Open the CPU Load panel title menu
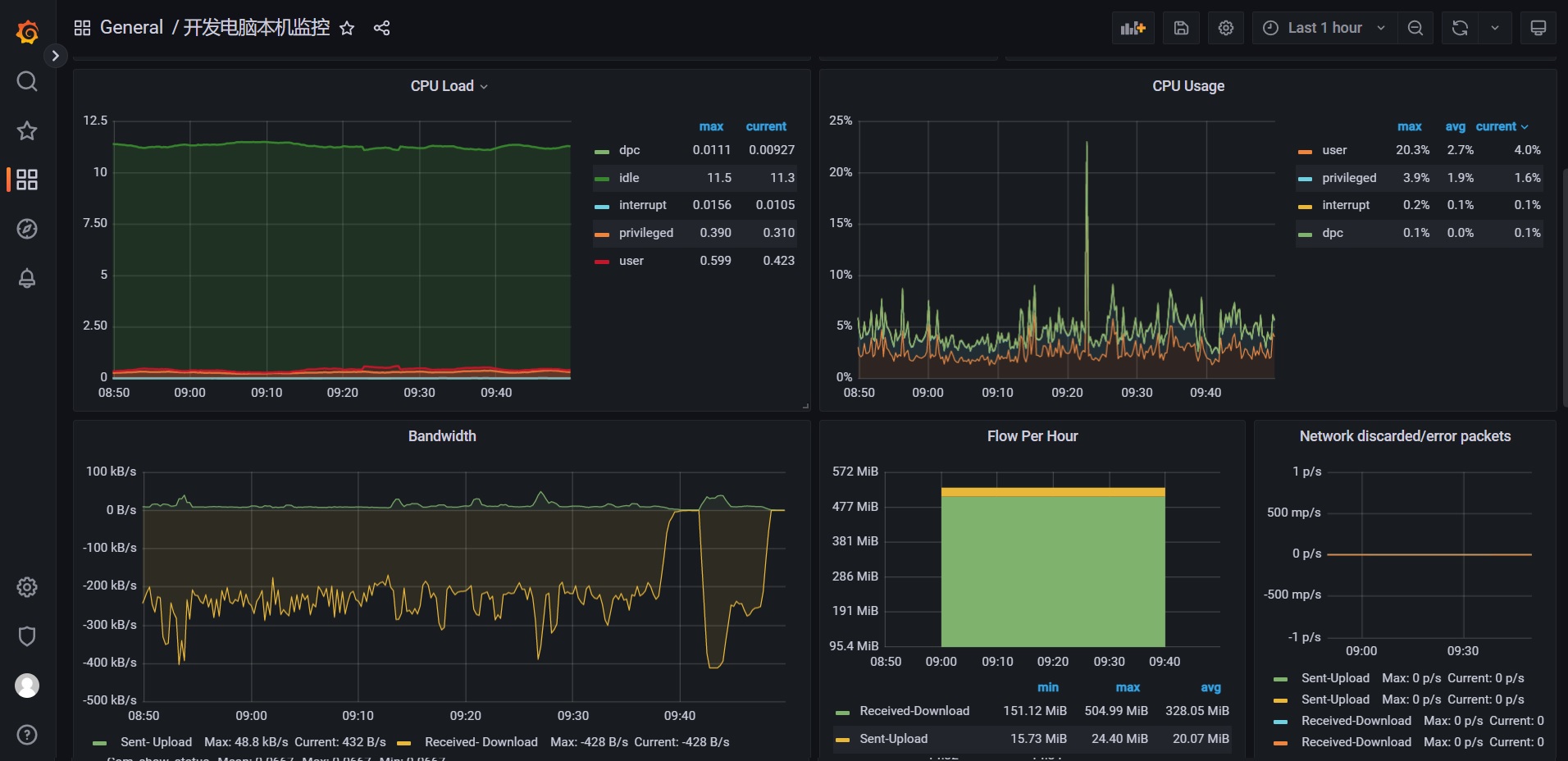This screenshot has width=1568, height=761. (449, 86)
